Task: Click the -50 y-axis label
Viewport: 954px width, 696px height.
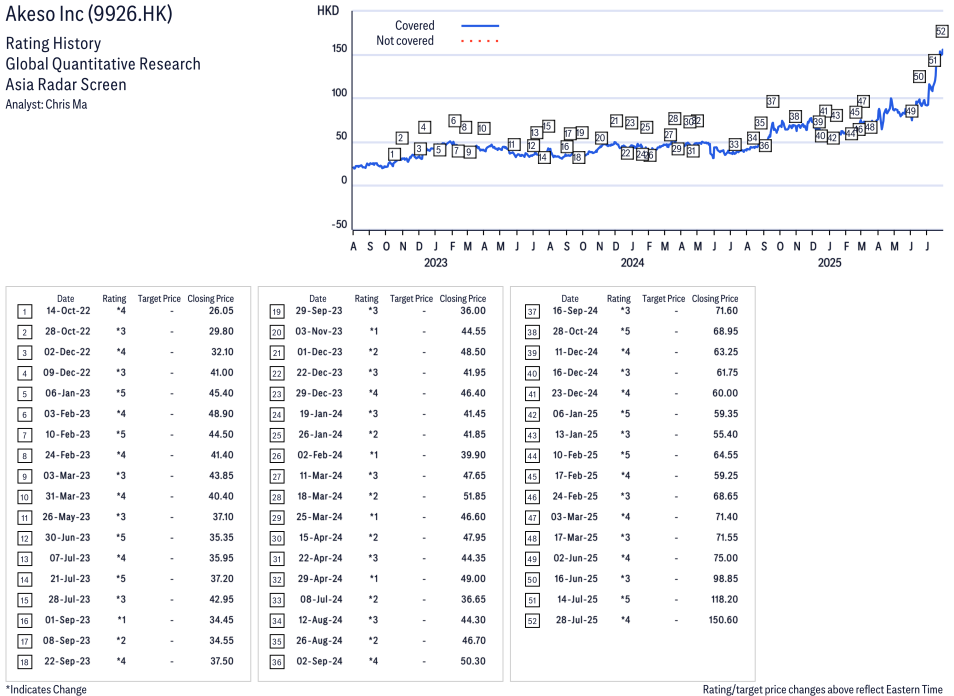Action: 339,224
